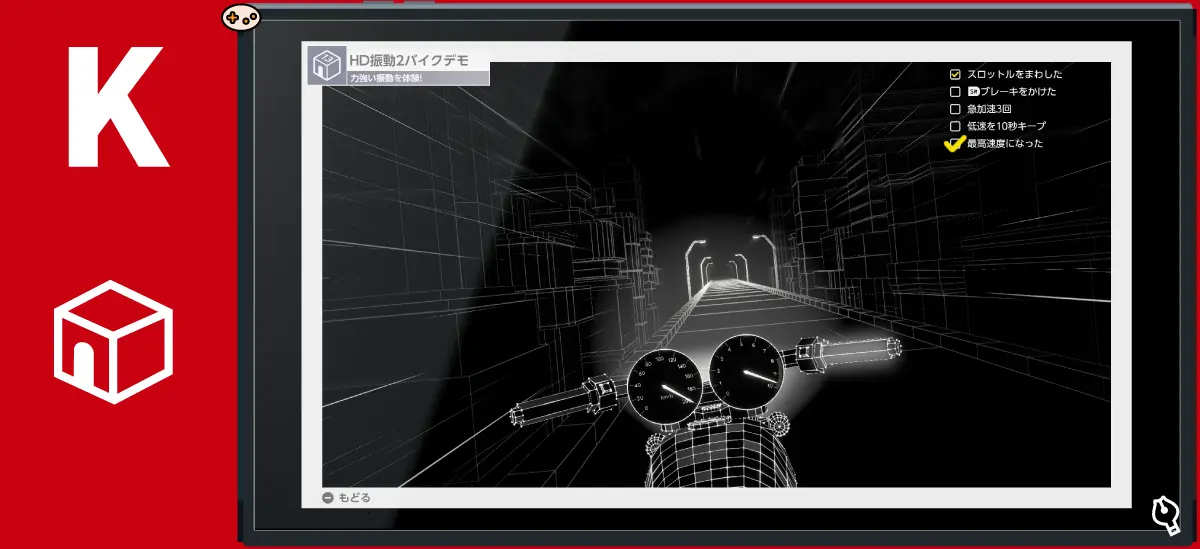Check the 低速を10秒キープ checkbox
Screen dimensions: 1200x549
pos(955,127)
